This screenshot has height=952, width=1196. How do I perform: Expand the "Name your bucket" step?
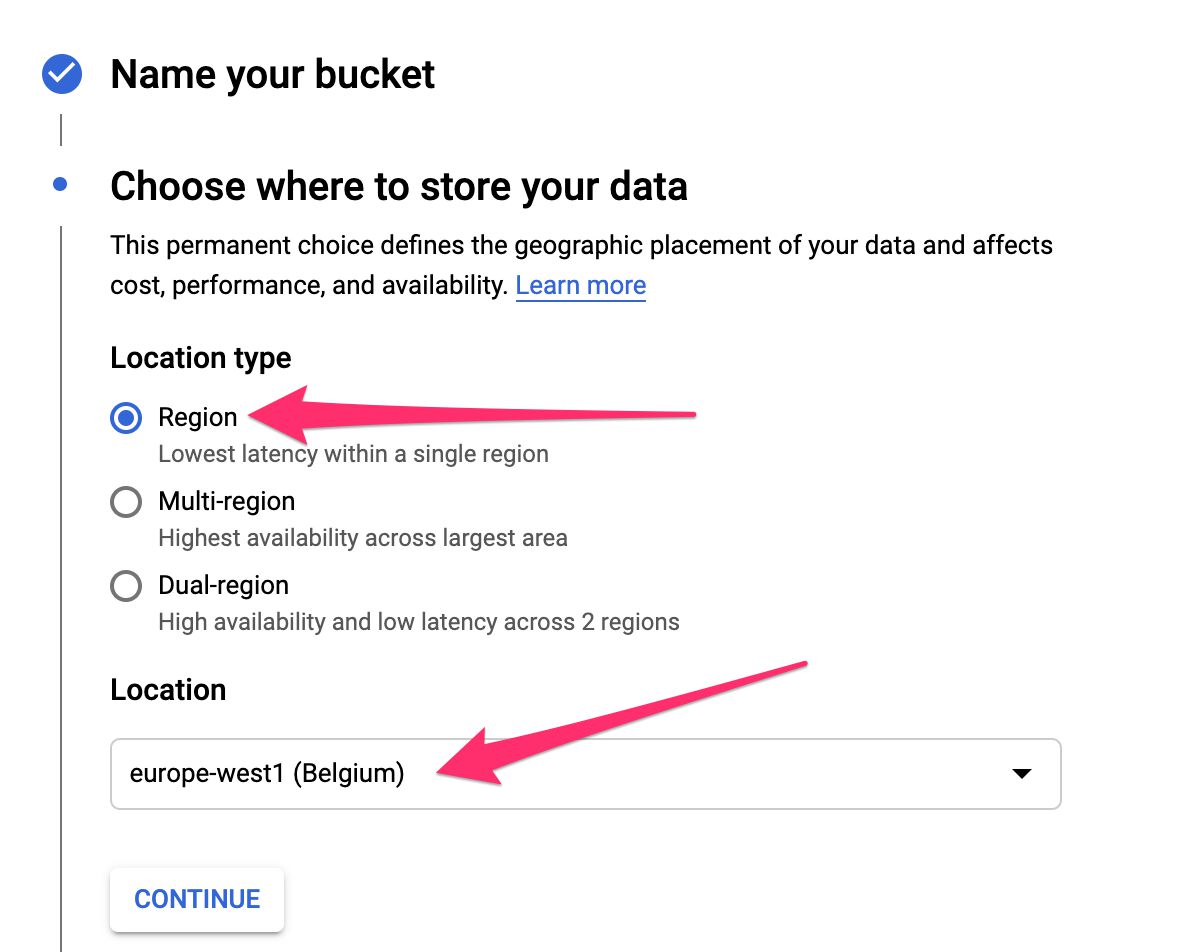pyautogui.click(x=272, y=75)
